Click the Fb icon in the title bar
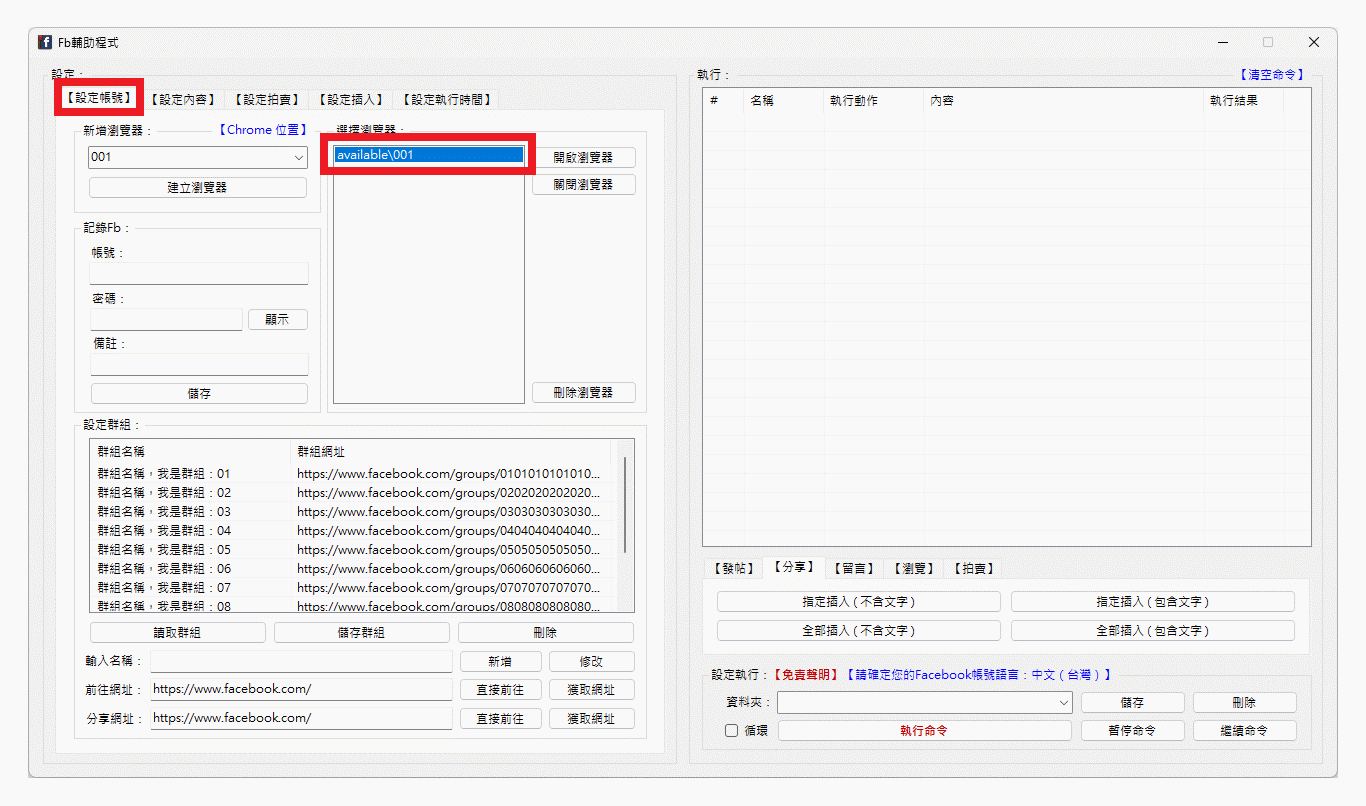This screenshot has height=806, width=1366. [44, 41]
